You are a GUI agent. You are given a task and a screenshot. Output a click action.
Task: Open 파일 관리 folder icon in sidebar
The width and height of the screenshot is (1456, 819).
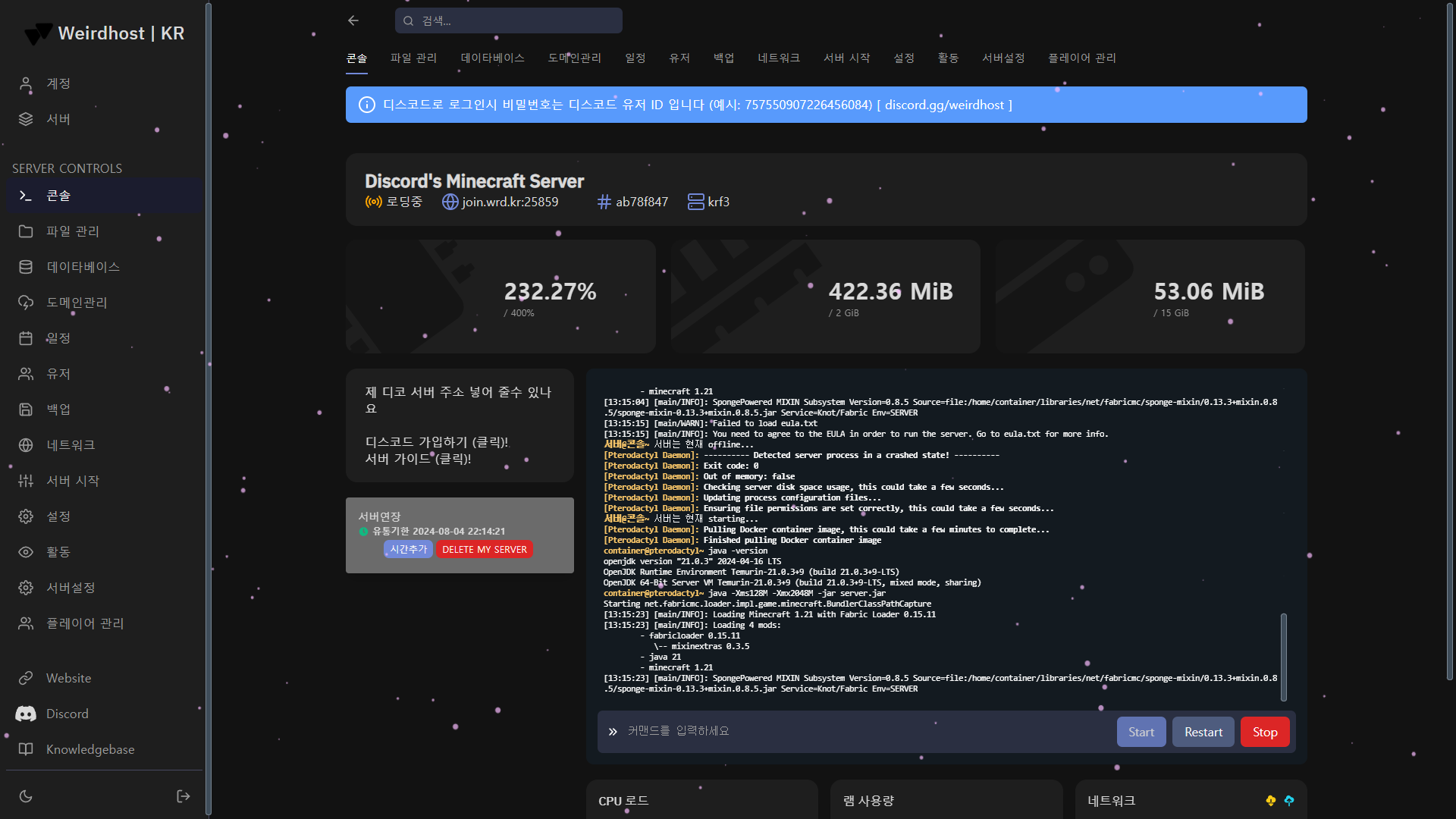[x=26, y=231]
